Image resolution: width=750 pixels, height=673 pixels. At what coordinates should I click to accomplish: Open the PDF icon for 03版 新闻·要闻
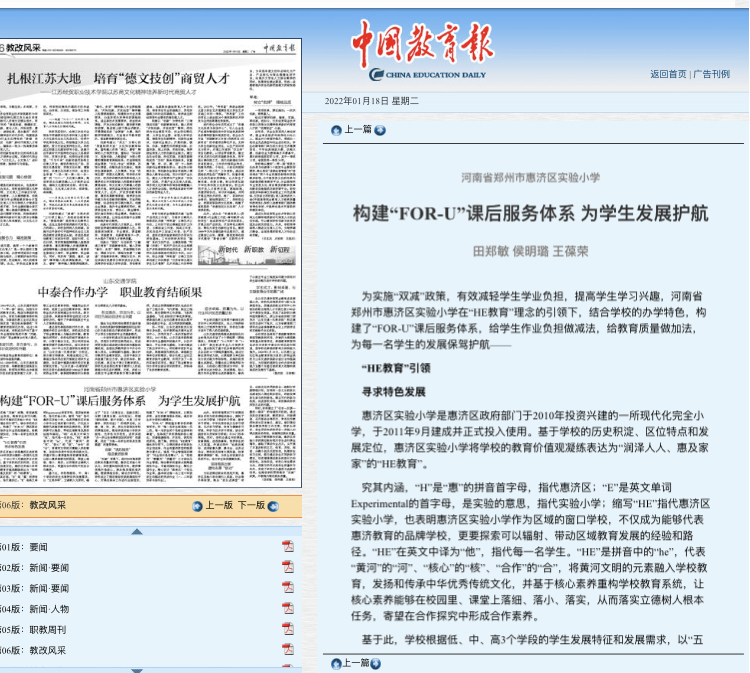(x=287, y=587)
